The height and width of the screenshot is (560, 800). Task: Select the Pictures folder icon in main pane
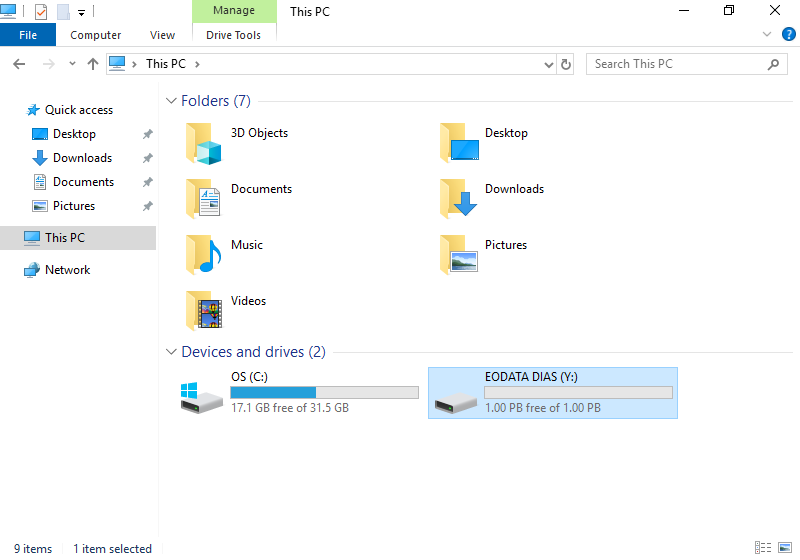click(459, 255)
